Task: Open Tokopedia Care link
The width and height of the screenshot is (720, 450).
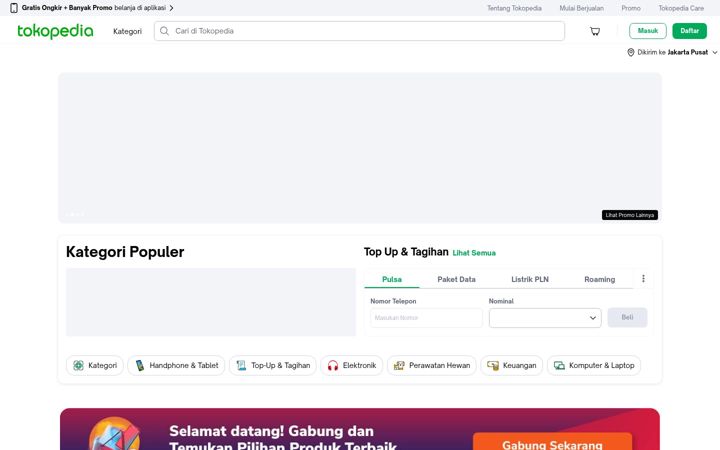Action: click(681, 8)
